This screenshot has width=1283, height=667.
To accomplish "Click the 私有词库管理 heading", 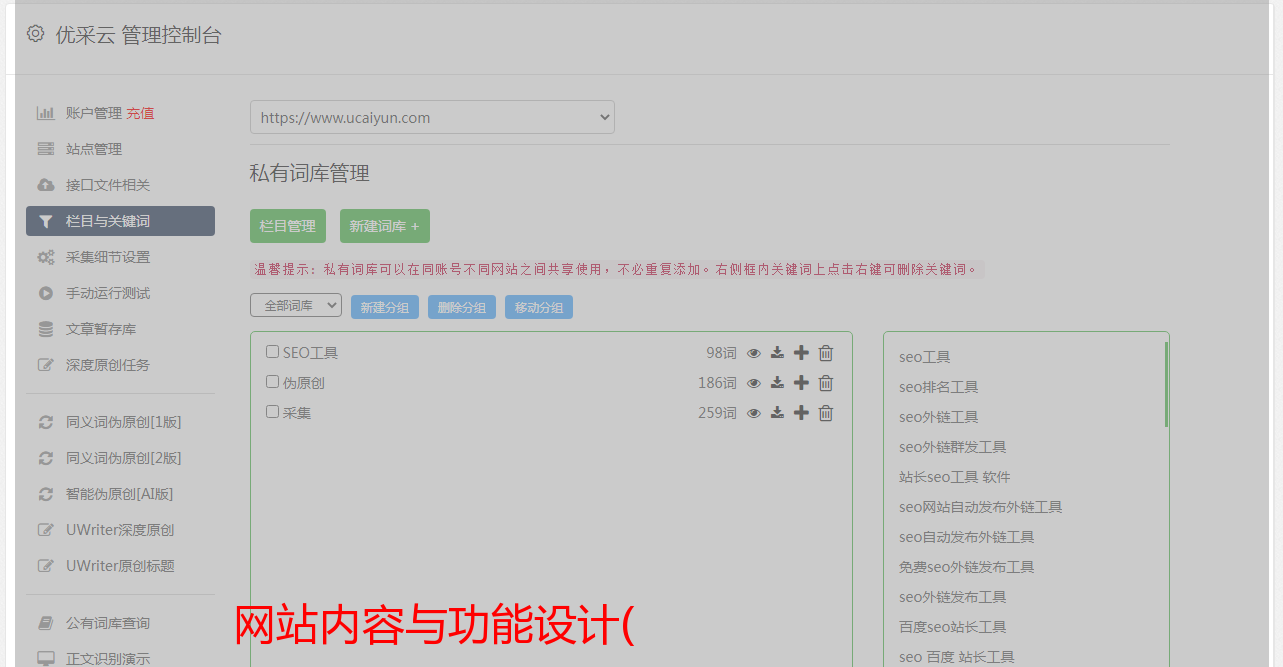I will tap(310, 173).
